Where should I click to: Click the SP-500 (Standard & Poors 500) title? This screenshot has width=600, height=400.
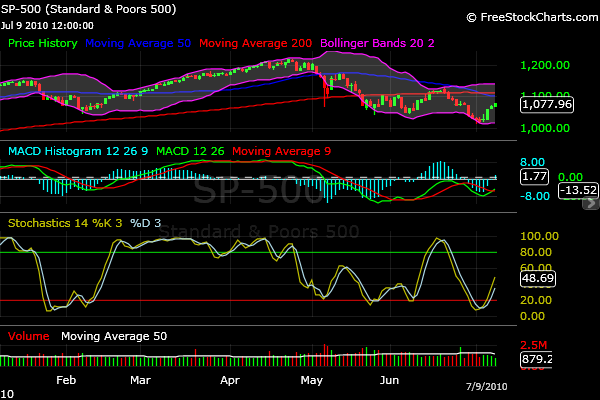[88, 9]
